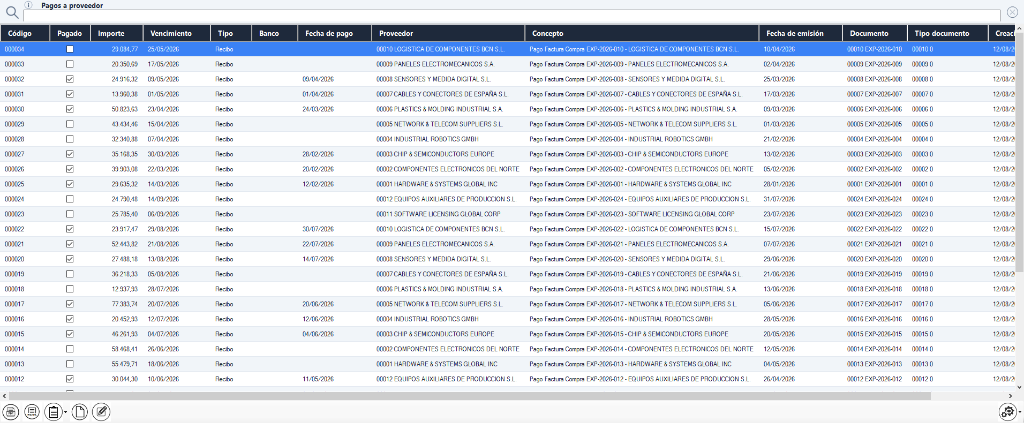
Task: Uncheck Pagado for EQUIPOS AUXILIARES EXP-2026-012 row
Action: coord(70,379)
